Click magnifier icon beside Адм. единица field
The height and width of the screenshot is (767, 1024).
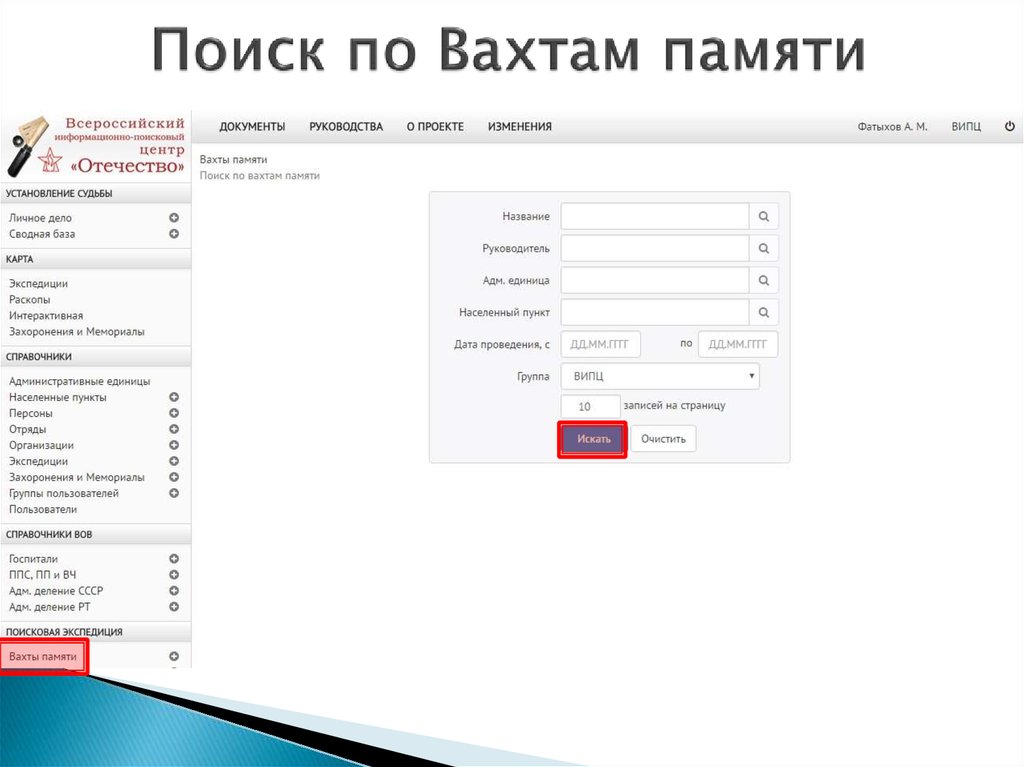(763, 280)
